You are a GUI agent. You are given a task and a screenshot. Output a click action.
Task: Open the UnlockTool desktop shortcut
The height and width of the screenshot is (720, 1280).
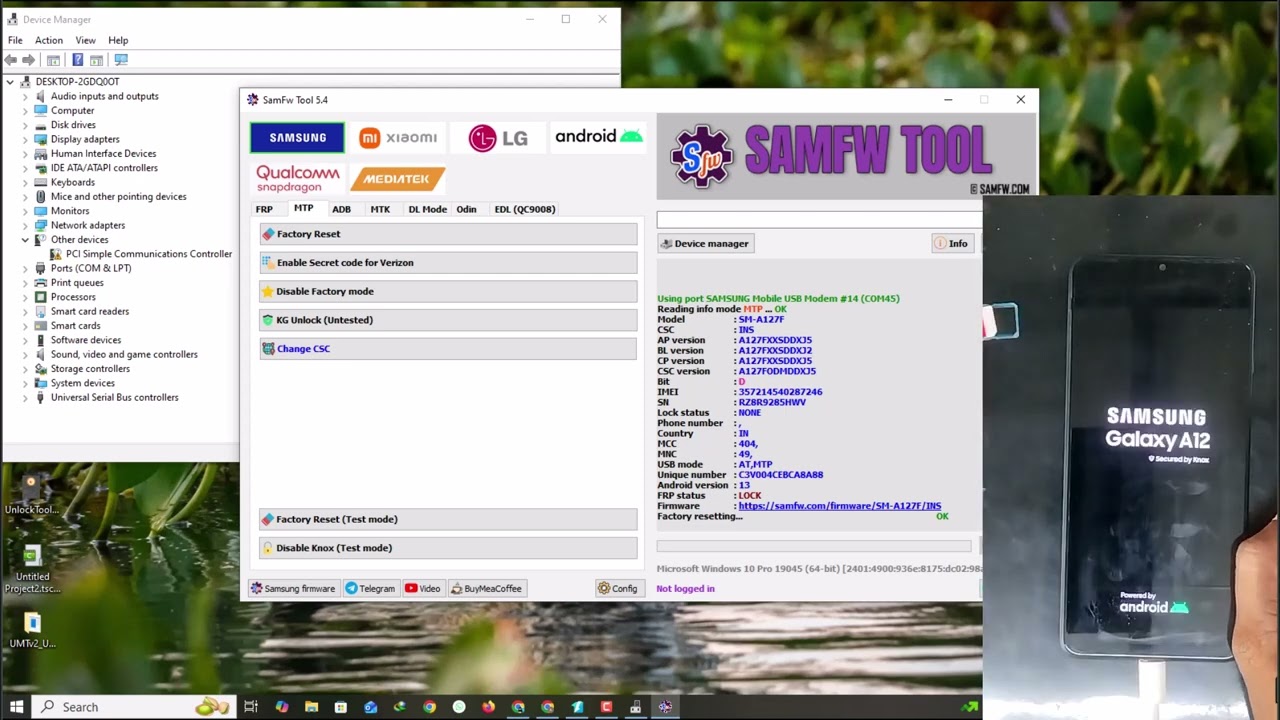[x=32, y=495]
